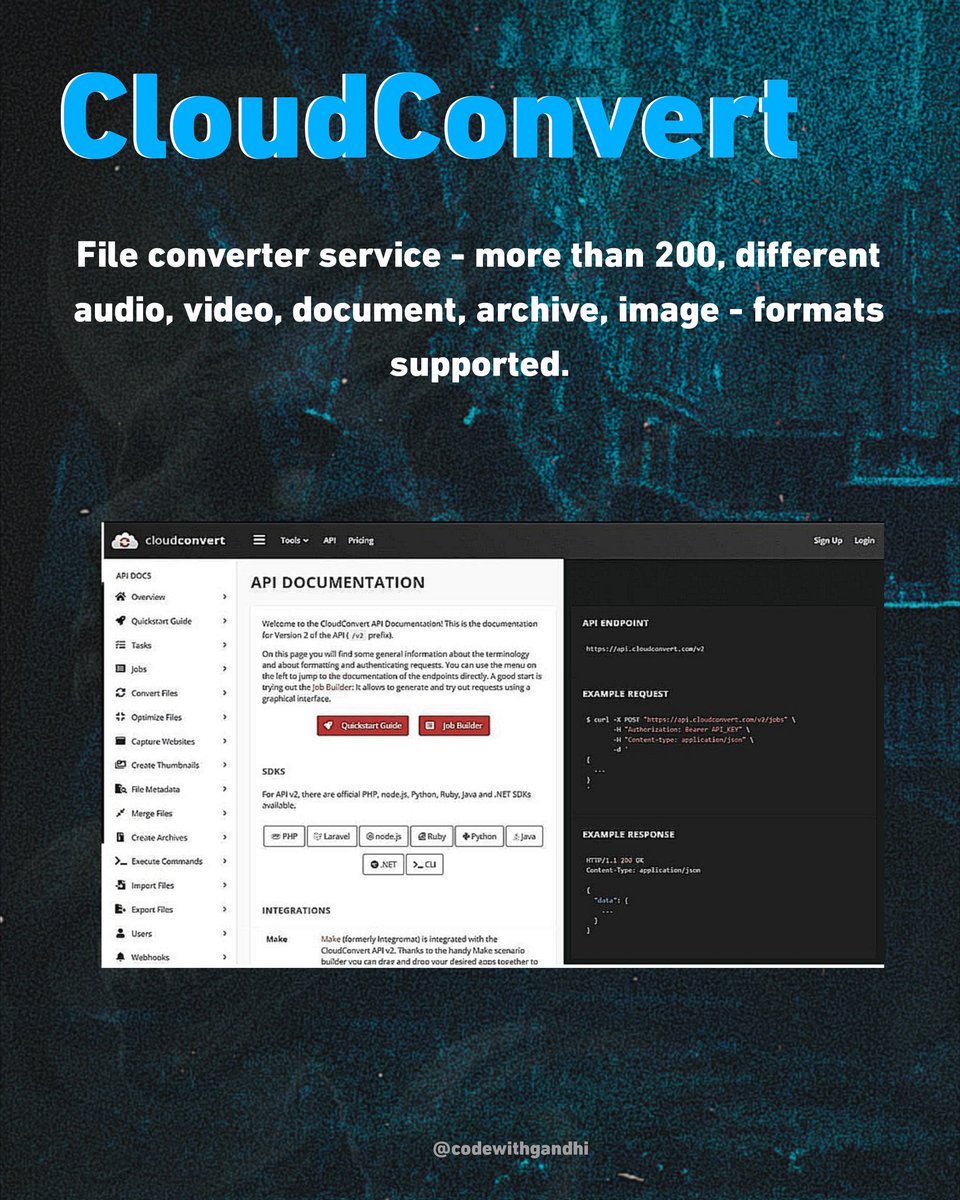This screenshot has height=1200, width=960.
Task: Click the EXAMPLE REQUEST heading
Action: (x=626, y=693)
